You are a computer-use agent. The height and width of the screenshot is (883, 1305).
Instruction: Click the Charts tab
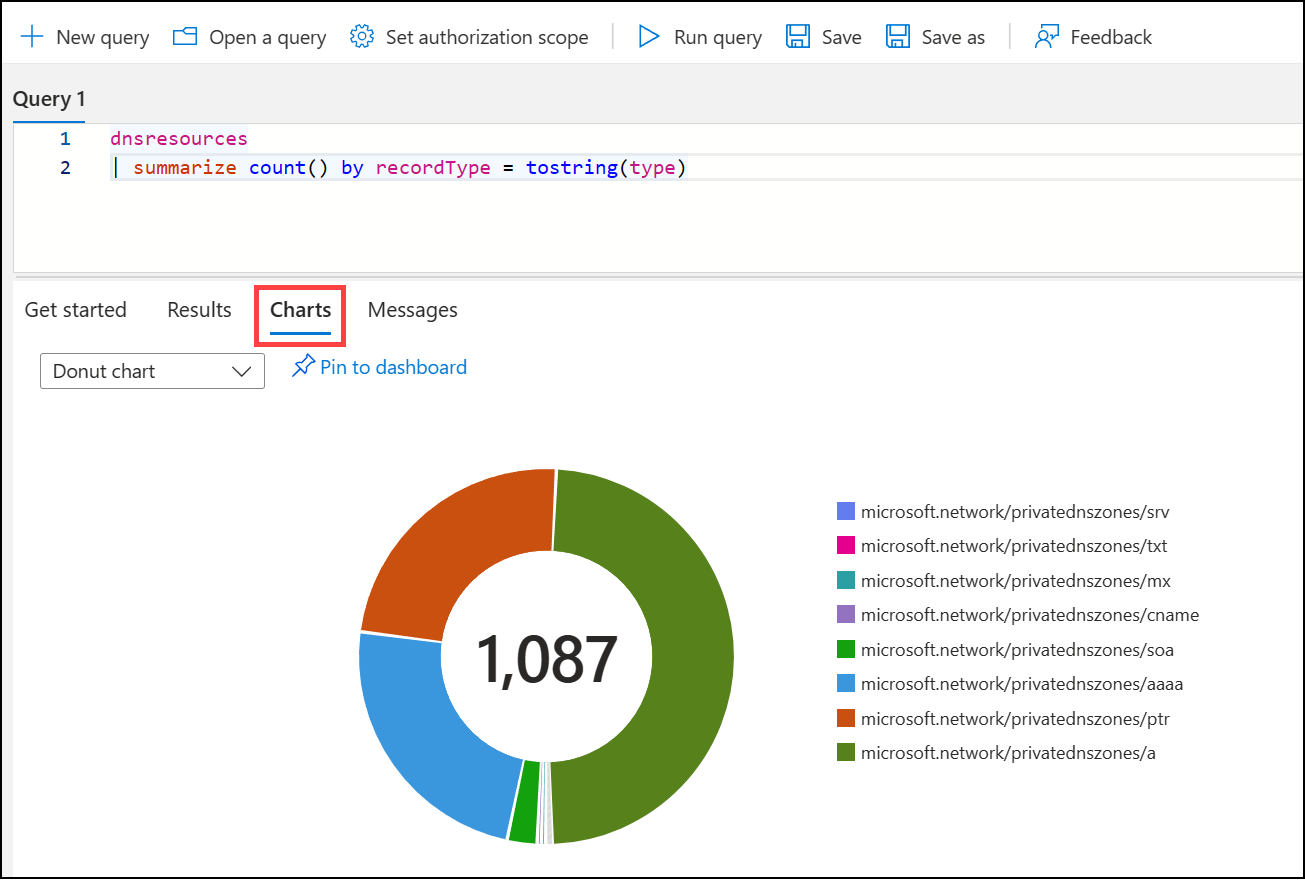[299, 310]
